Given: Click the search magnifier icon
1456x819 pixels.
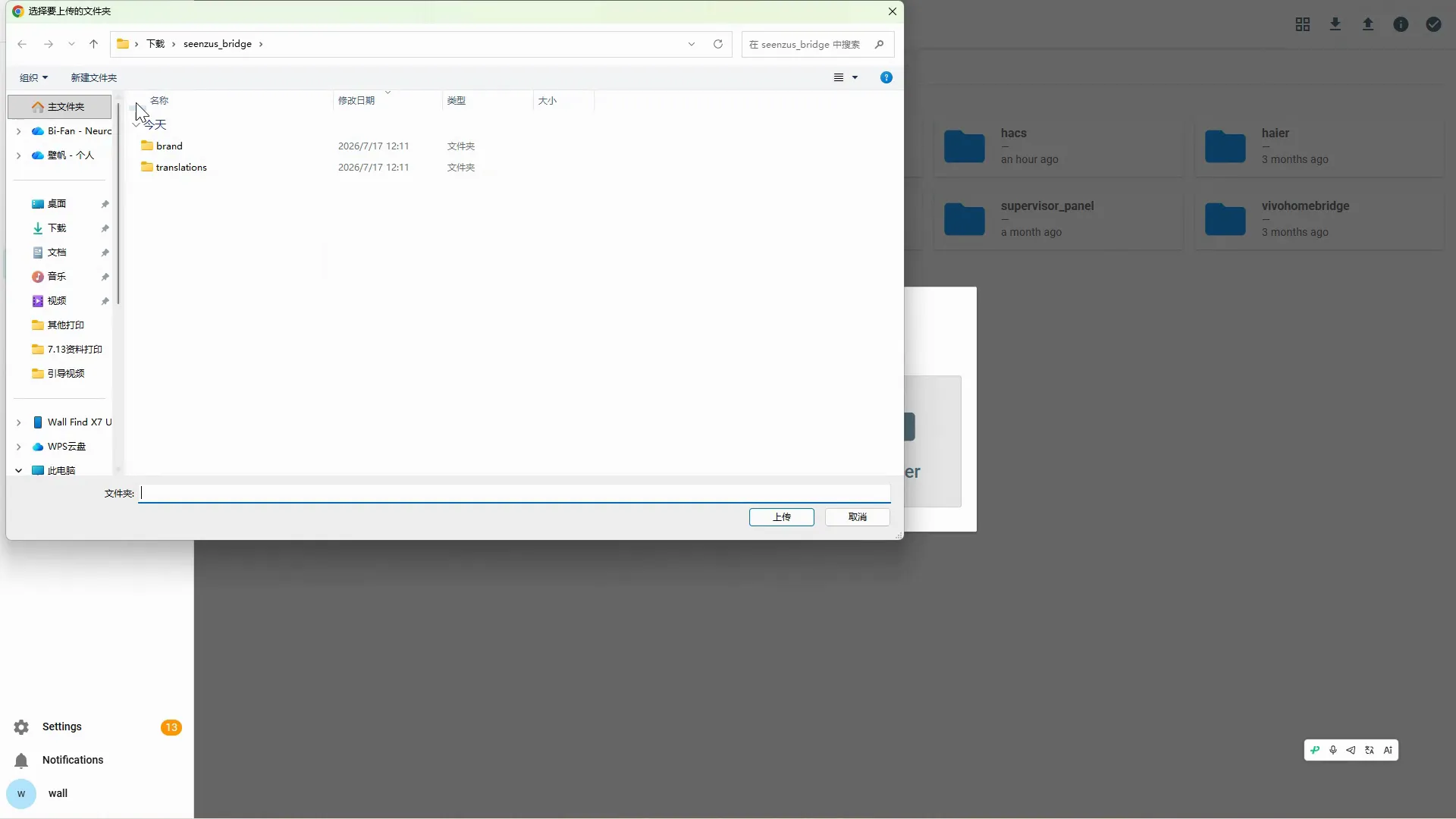Looking at the screenshot, I should click(x=879, y=44).
